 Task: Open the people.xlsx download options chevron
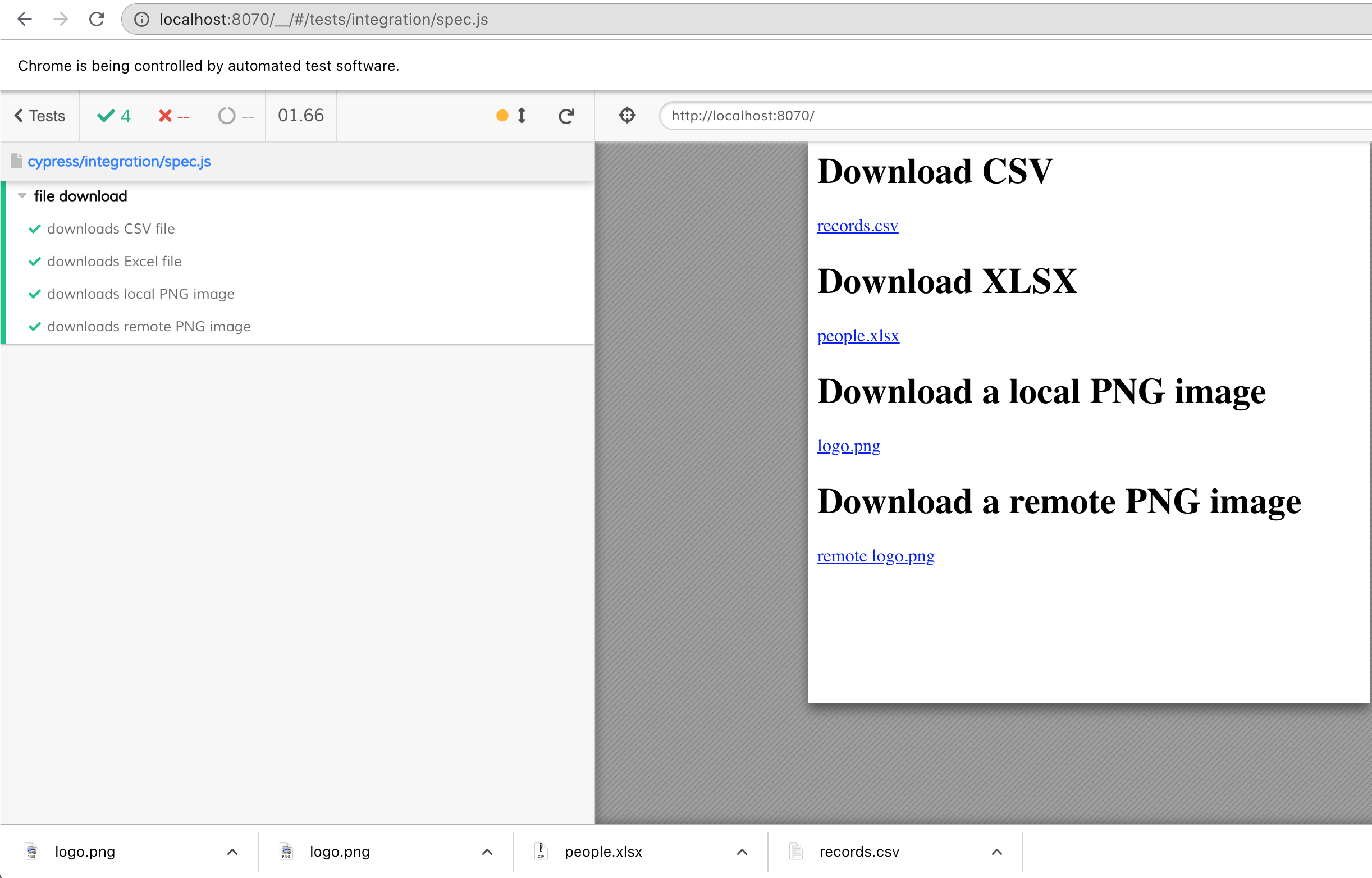(x=742, y=852)
